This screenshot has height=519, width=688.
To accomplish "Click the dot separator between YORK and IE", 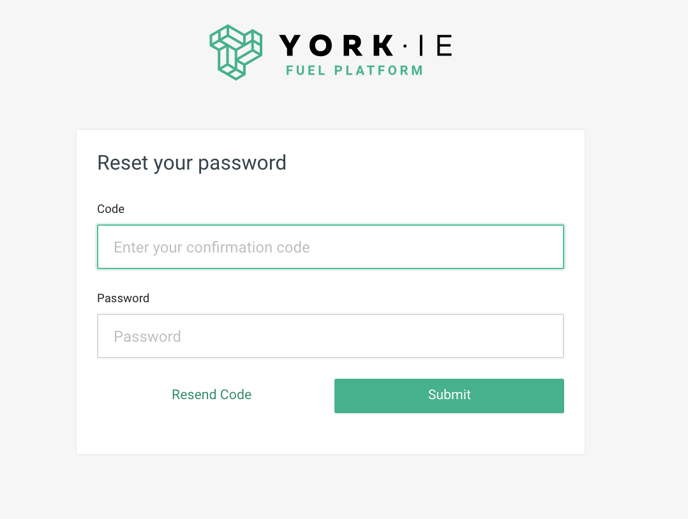I will pyautogui.click(x=405, y=46).
